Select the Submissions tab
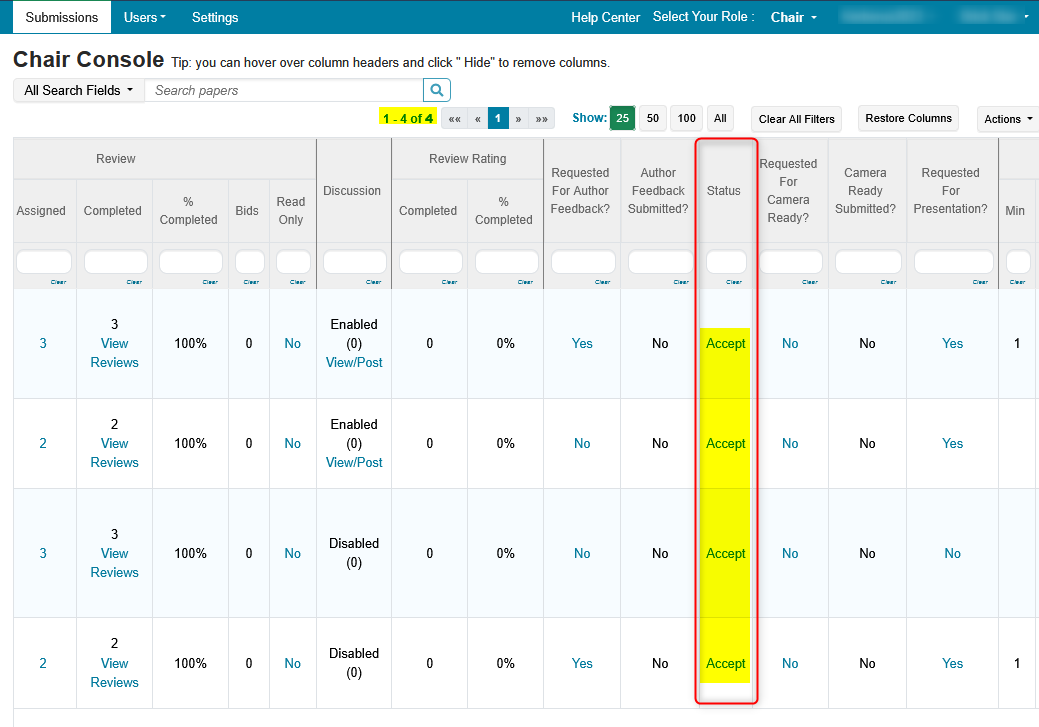 [x=62, y=17]
